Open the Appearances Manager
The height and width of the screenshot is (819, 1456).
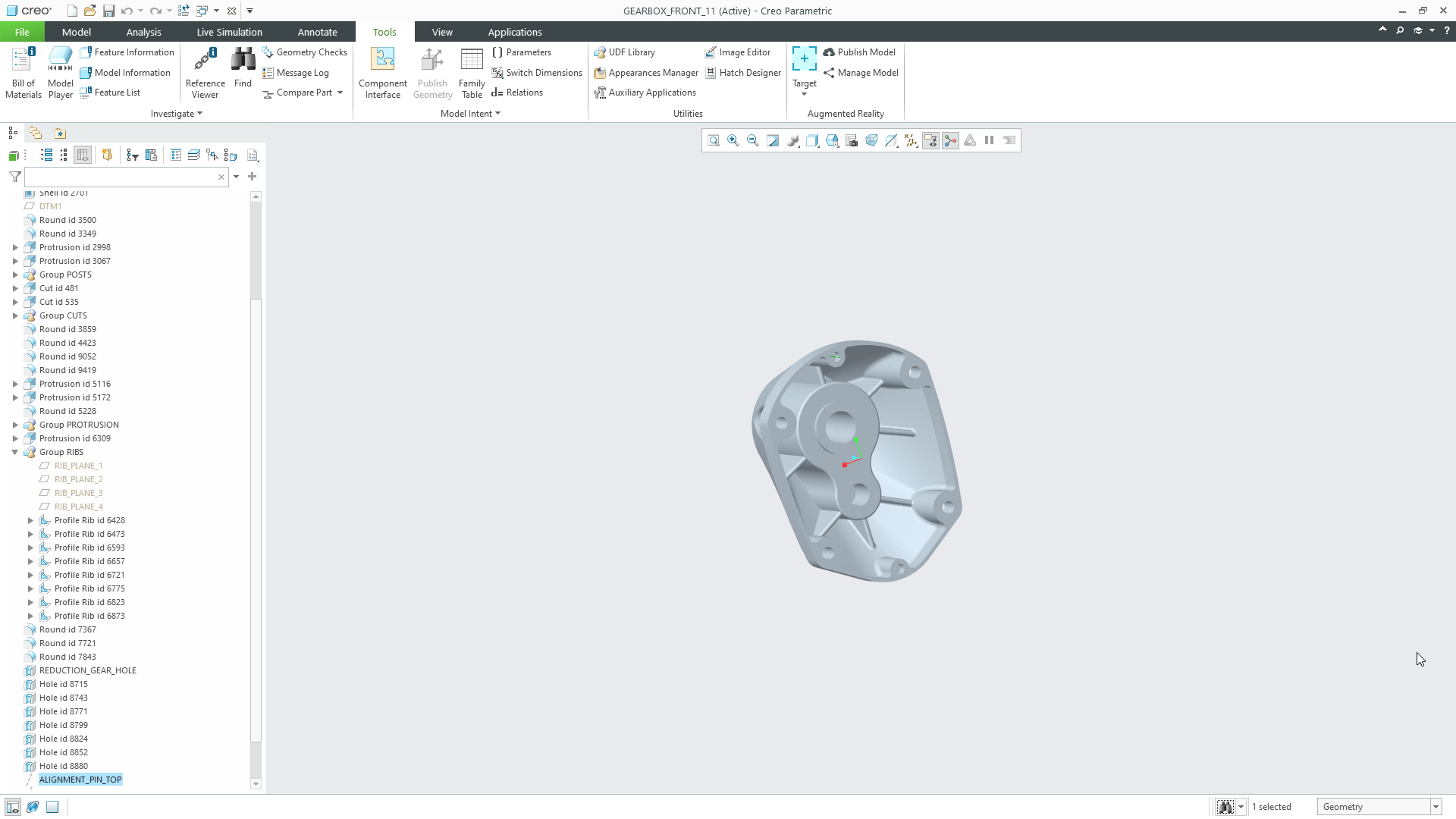click(646, 73)
